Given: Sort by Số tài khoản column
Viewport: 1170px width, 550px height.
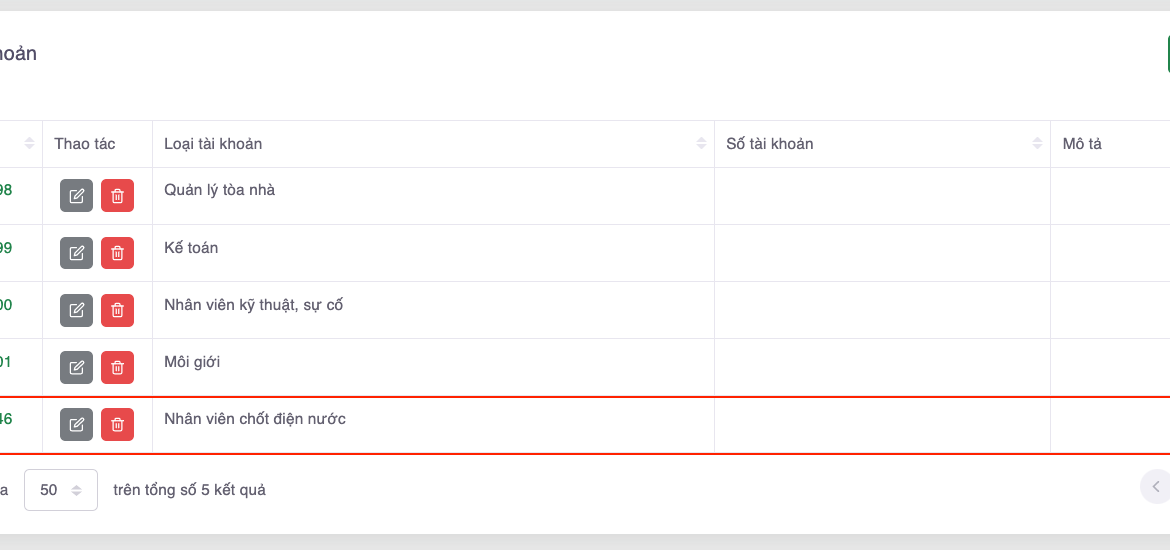Looking at the screenshot, I should [1037, 144].
